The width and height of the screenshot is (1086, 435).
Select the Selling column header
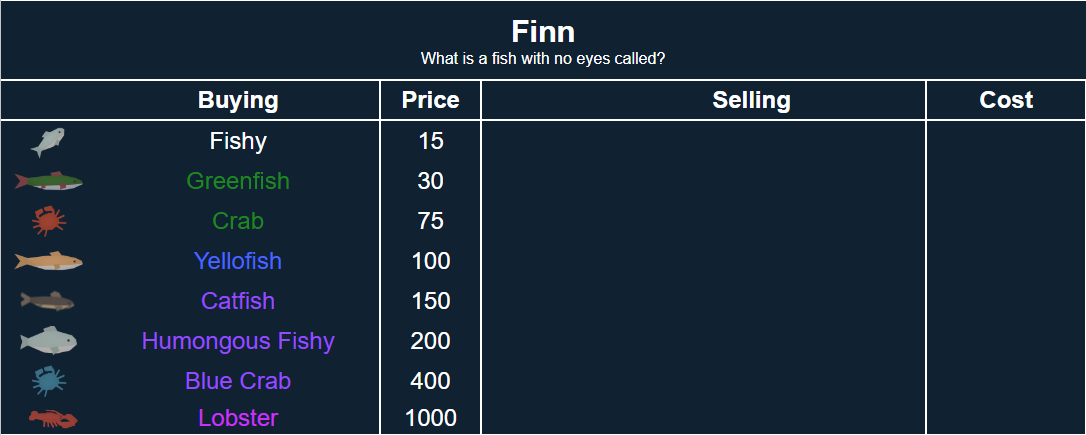[751, 100]
